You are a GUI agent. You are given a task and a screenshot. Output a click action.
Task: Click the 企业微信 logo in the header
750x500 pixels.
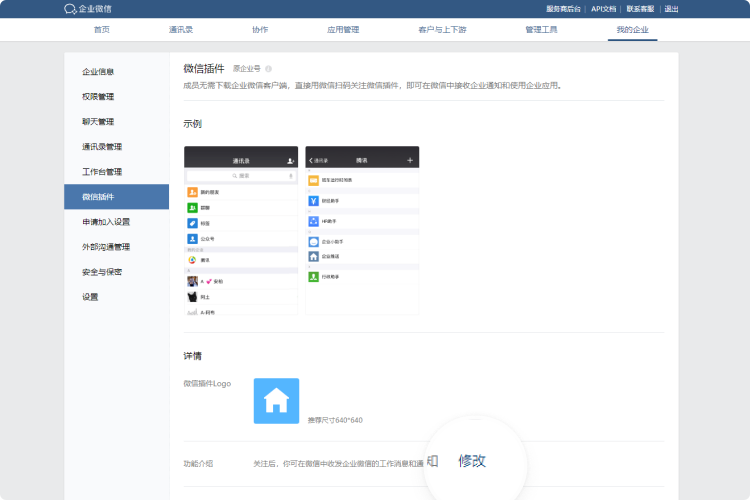point(88,9)
